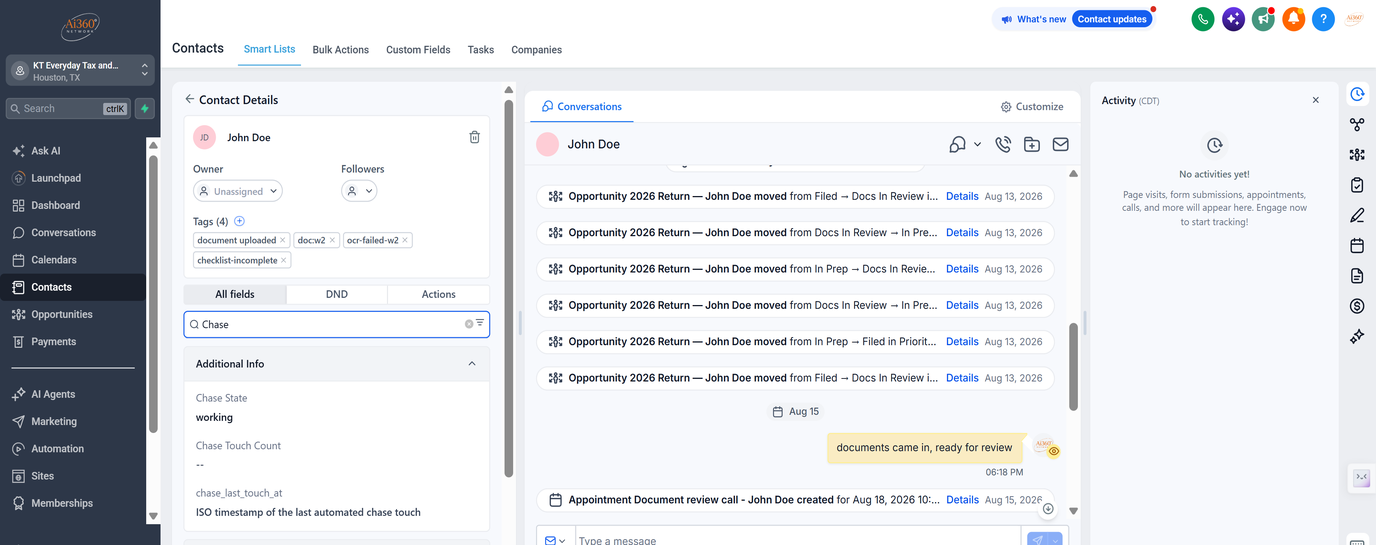Open the Bulk Actions tab

point(341,50)
